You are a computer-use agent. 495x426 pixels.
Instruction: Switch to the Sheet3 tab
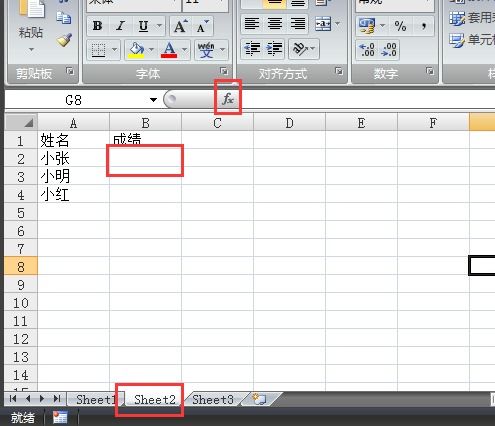pos(213,399)
